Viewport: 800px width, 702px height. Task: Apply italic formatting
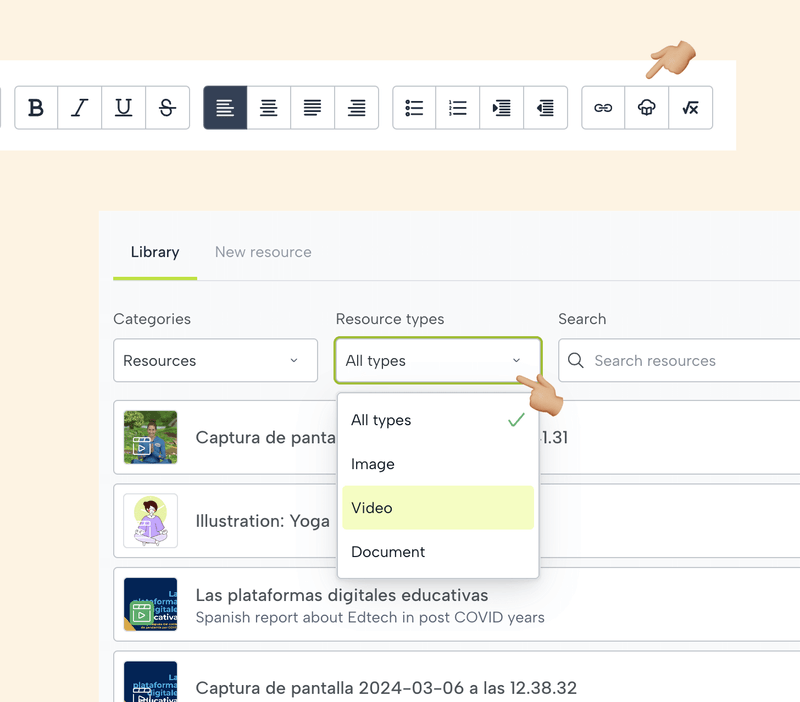[80, 108]
